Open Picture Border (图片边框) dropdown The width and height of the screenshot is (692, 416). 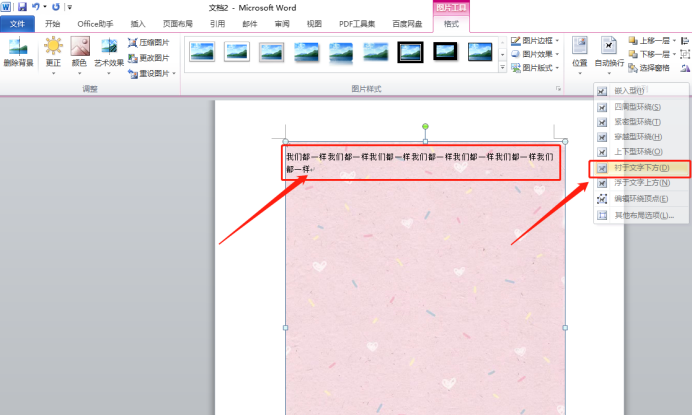click(x=535, y=41)
